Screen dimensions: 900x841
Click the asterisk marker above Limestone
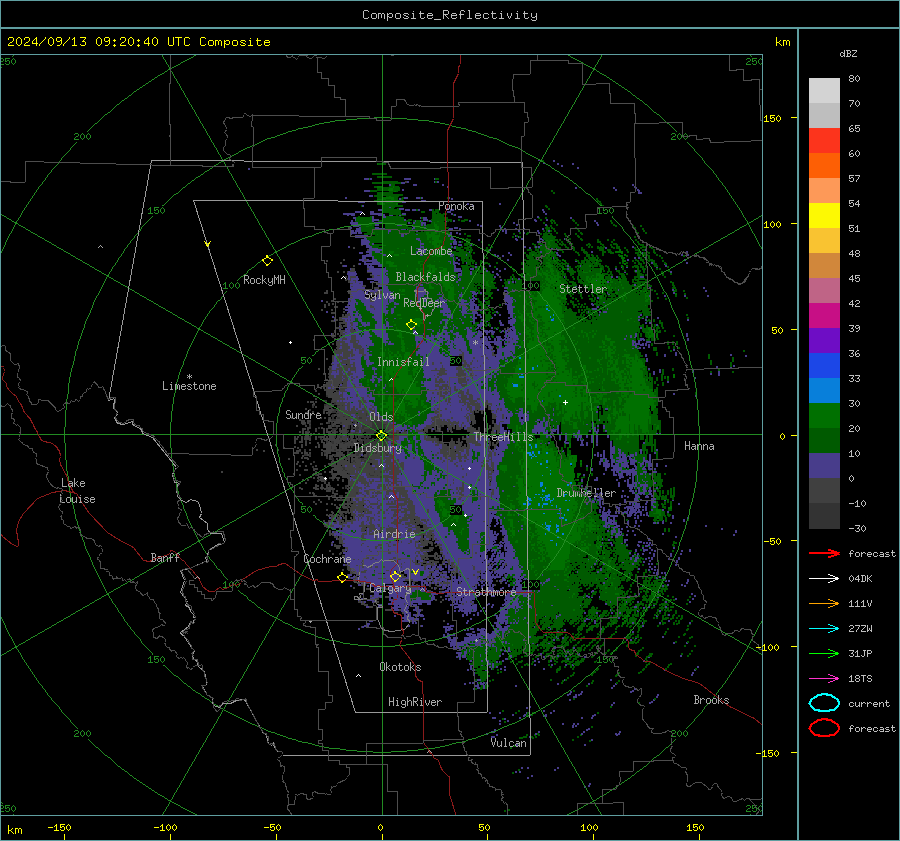pyautogui.click(x=189, y=377)
